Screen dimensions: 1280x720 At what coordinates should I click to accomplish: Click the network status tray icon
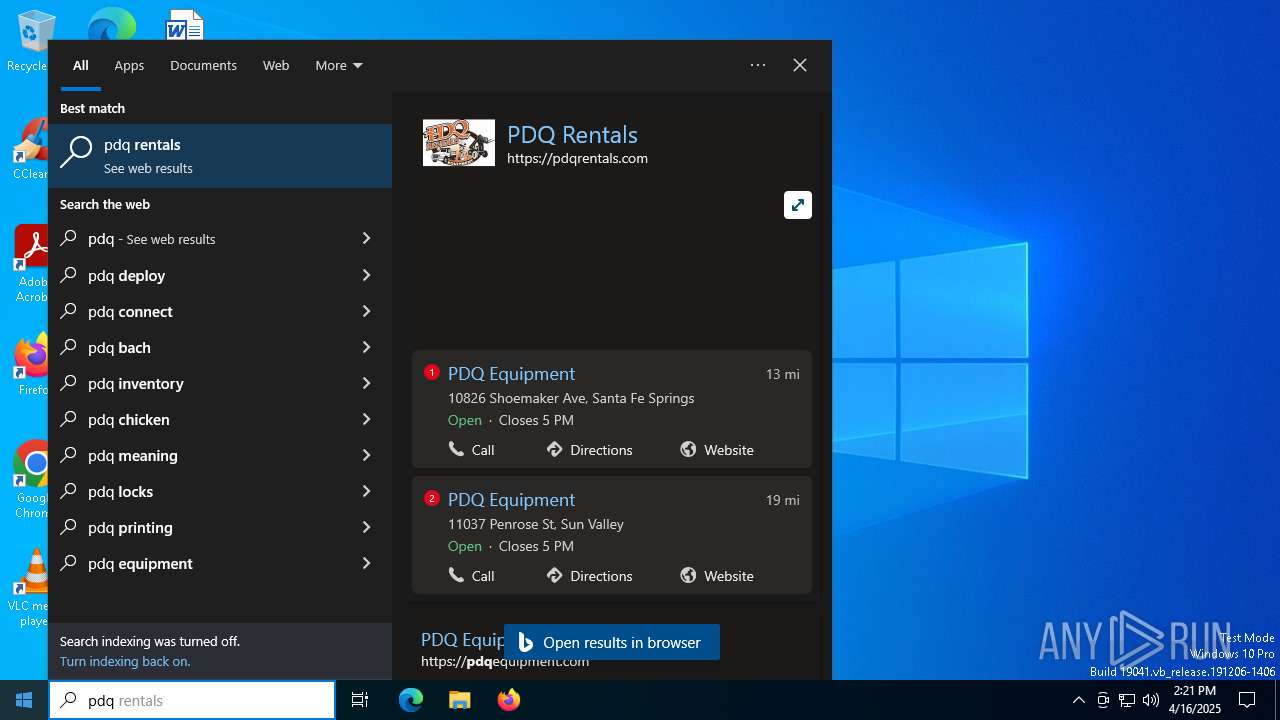click(x=1127, y=700)
